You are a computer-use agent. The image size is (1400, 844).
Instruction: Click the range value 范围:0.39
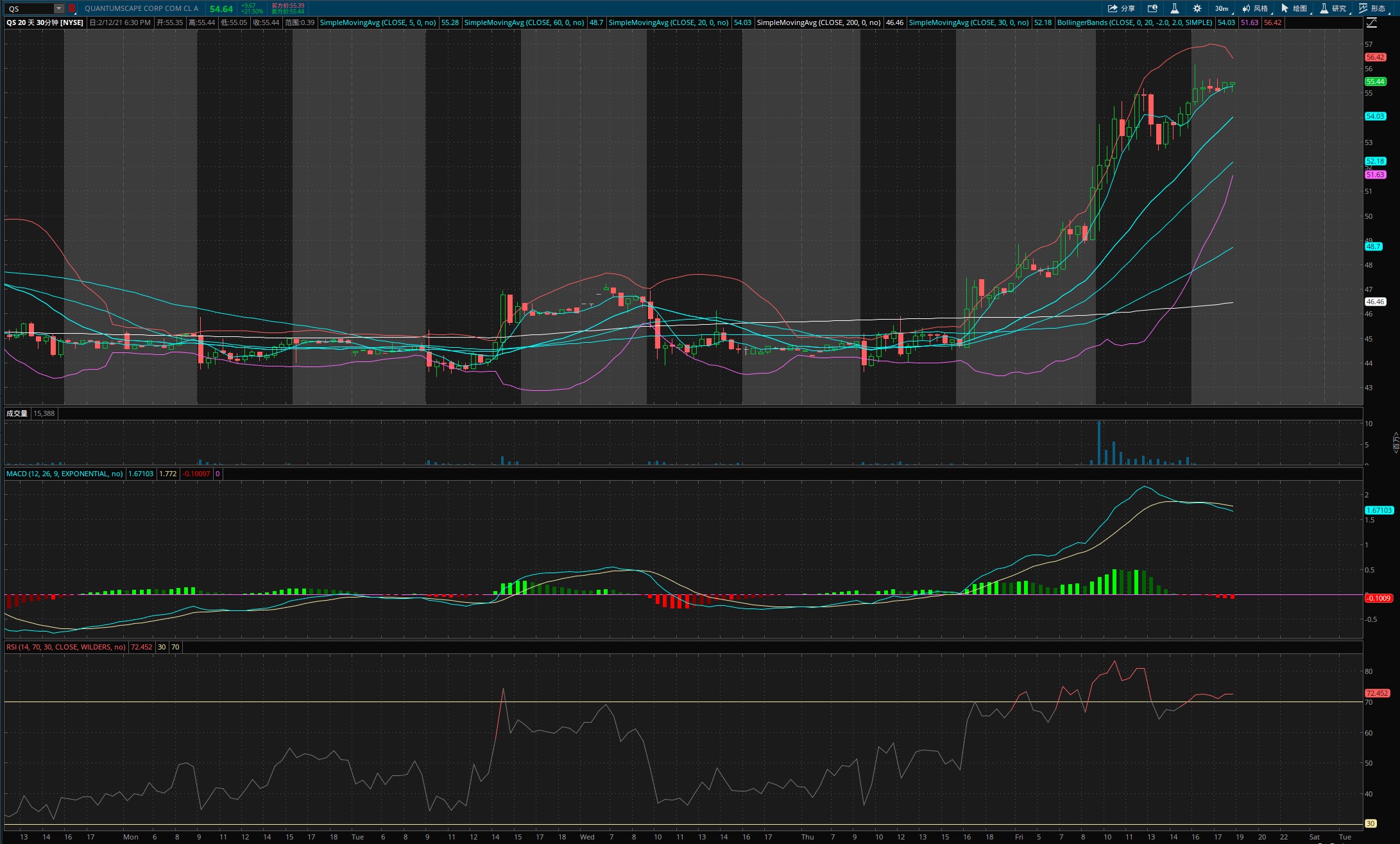[x=300, y=22]
